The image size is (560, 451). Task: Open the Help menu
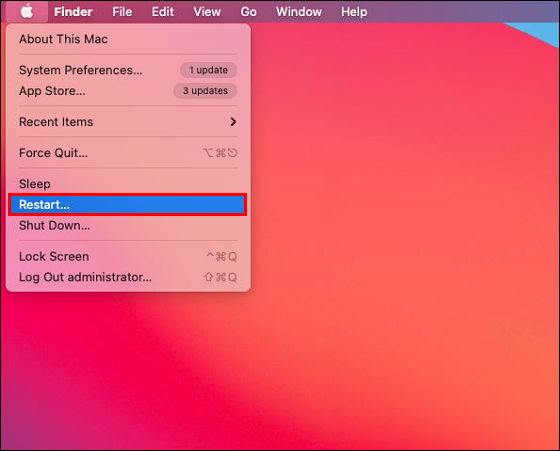(x=354, y=12)
